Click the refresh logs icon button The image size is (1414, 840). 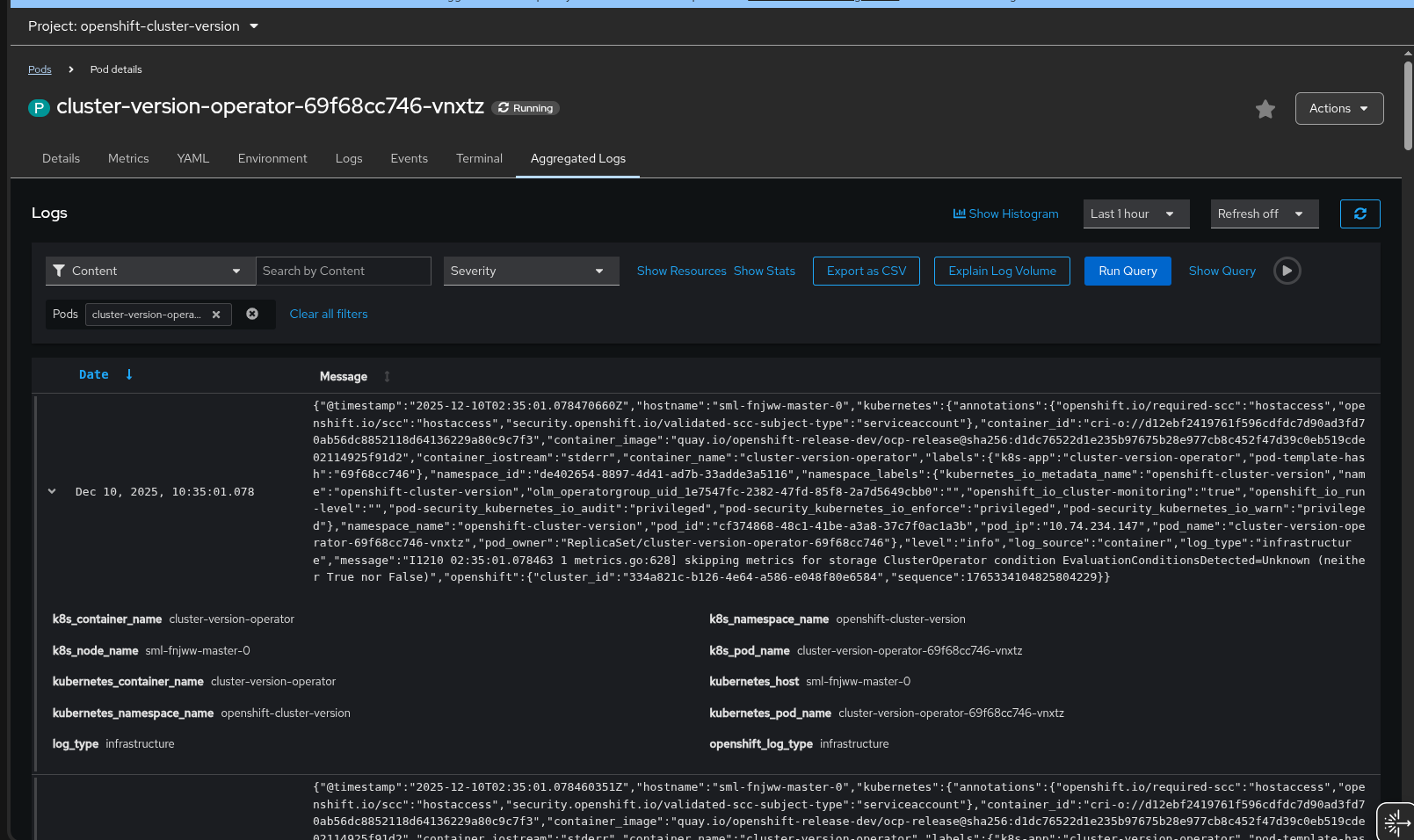1360,214
